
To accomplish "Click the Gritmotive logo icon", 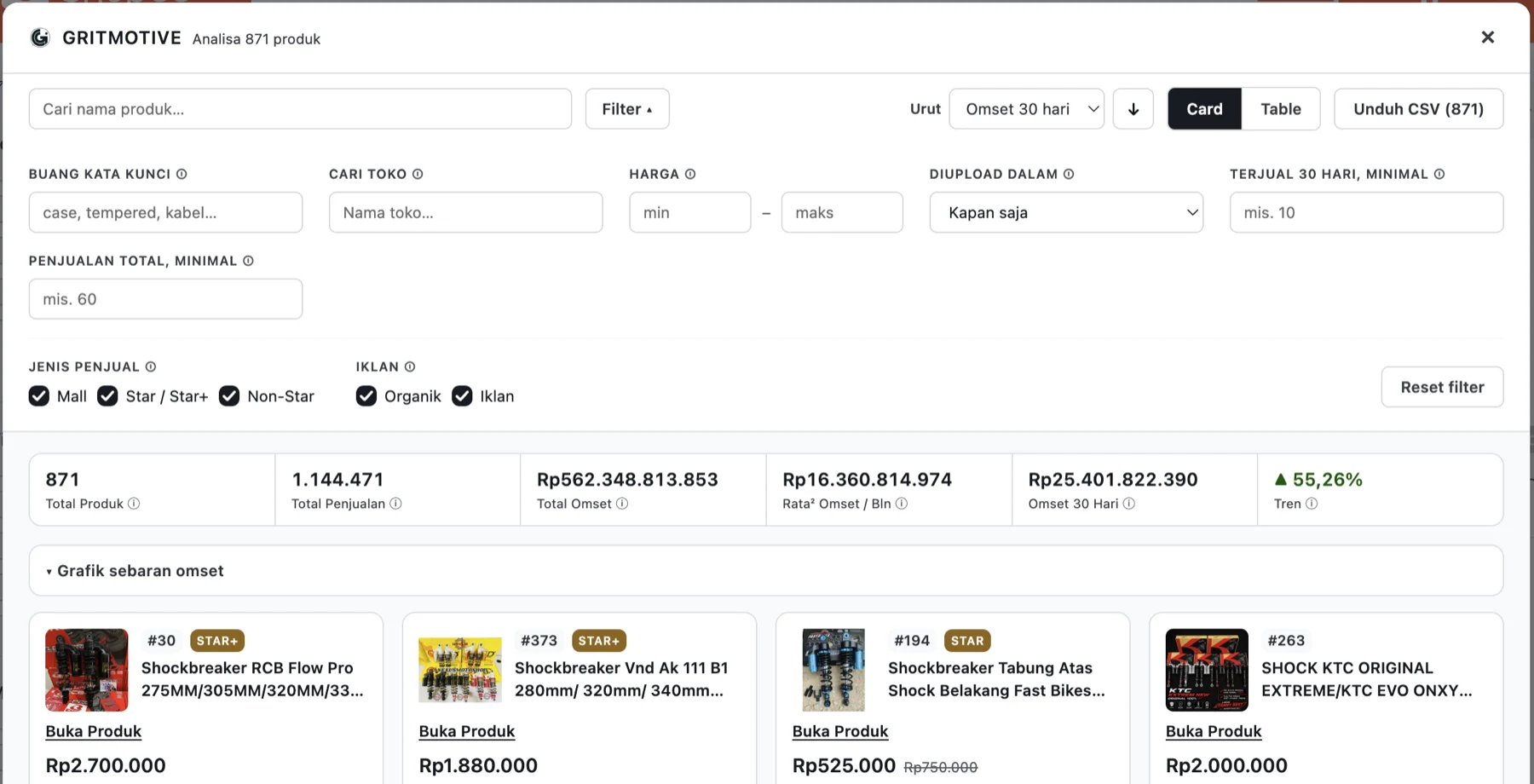I will (40, 37).
